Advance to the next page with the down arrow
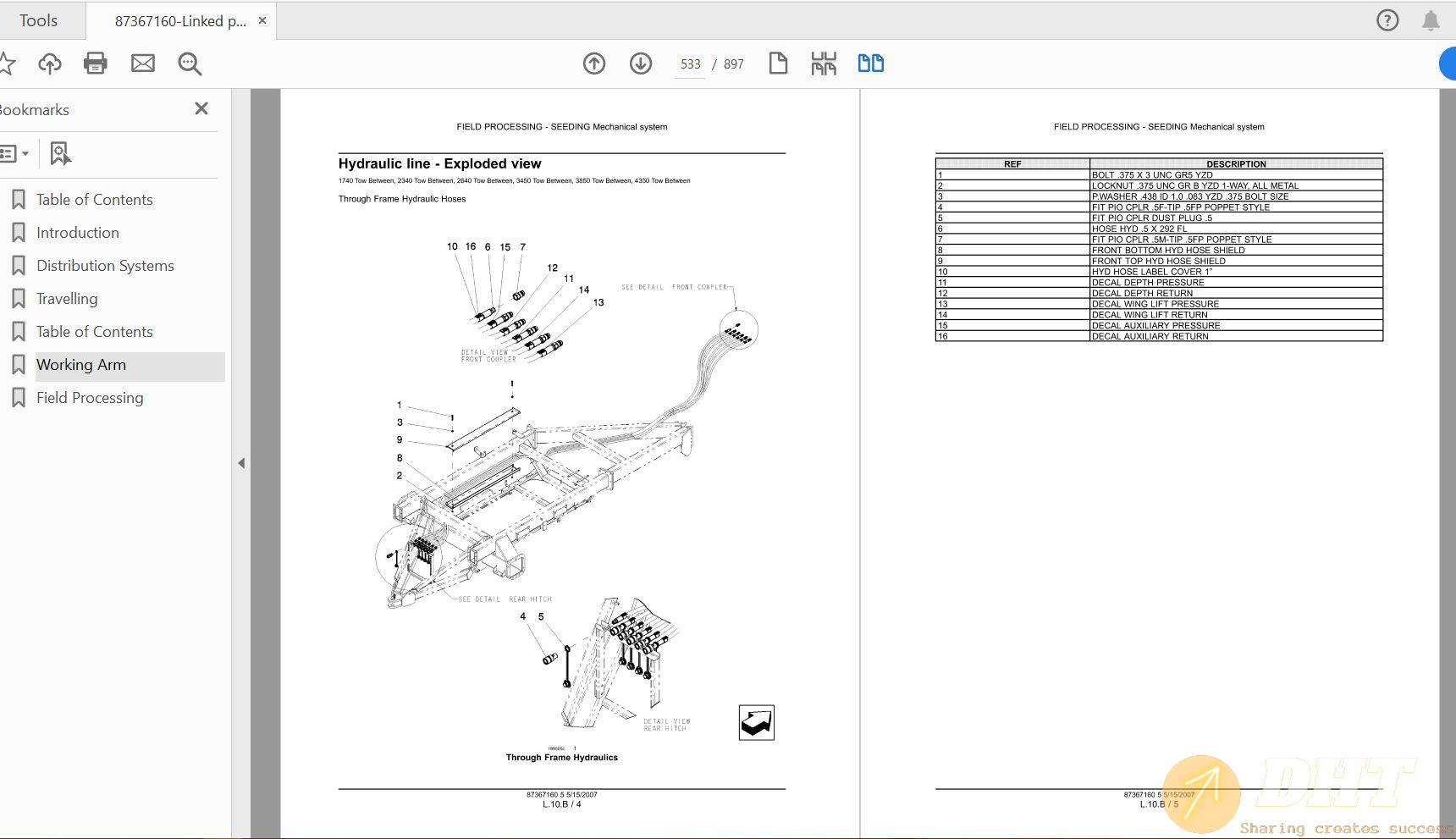 coord(641,63)
